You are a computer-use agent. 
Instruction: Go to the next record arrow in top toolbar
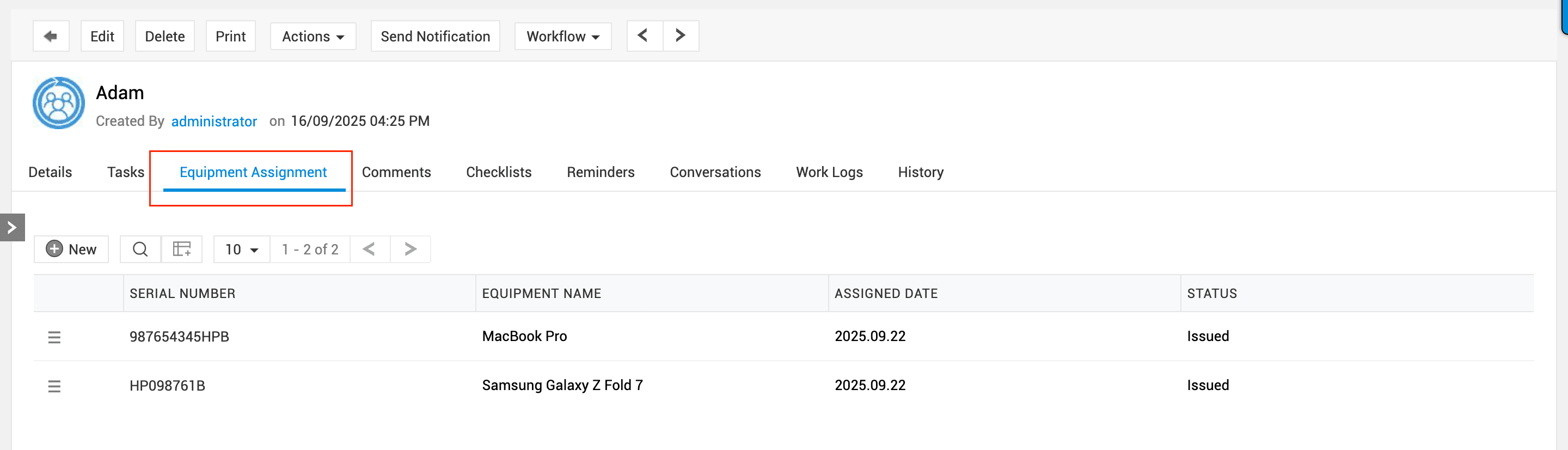click(x=681, y=36)
